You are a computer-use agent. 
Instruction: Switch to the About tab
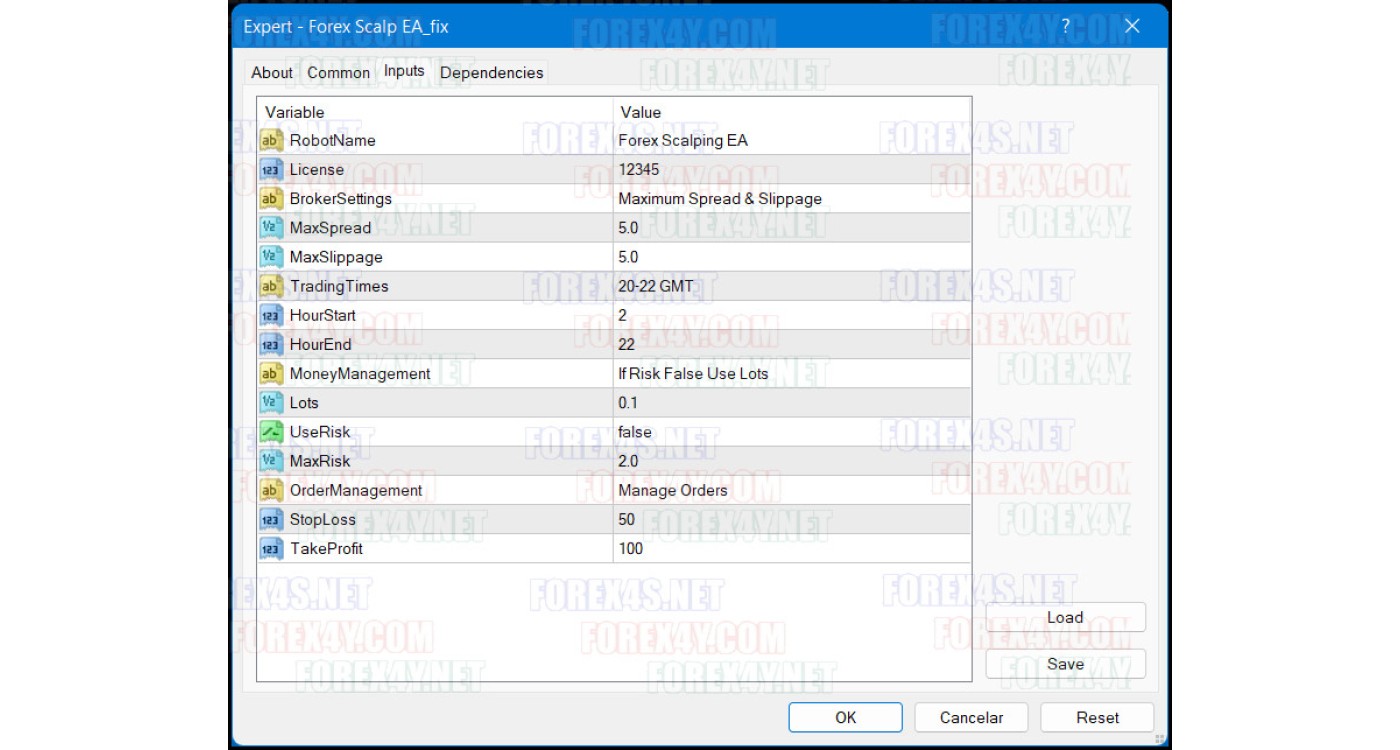[x=272, y=73]
